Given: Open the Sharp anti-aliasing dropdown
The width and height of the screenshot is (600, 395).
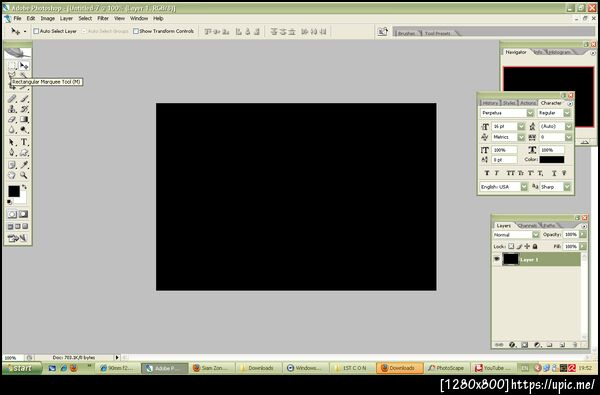Looking at the screenshot, I should 567,187.
